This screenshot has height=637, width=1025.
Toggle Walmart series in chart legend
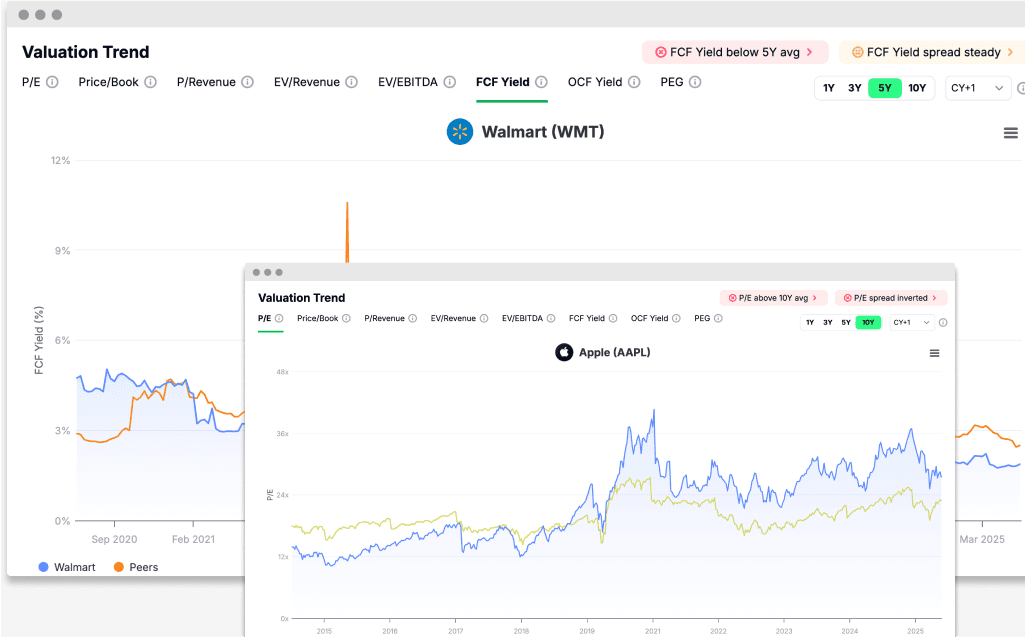point(67,567)
